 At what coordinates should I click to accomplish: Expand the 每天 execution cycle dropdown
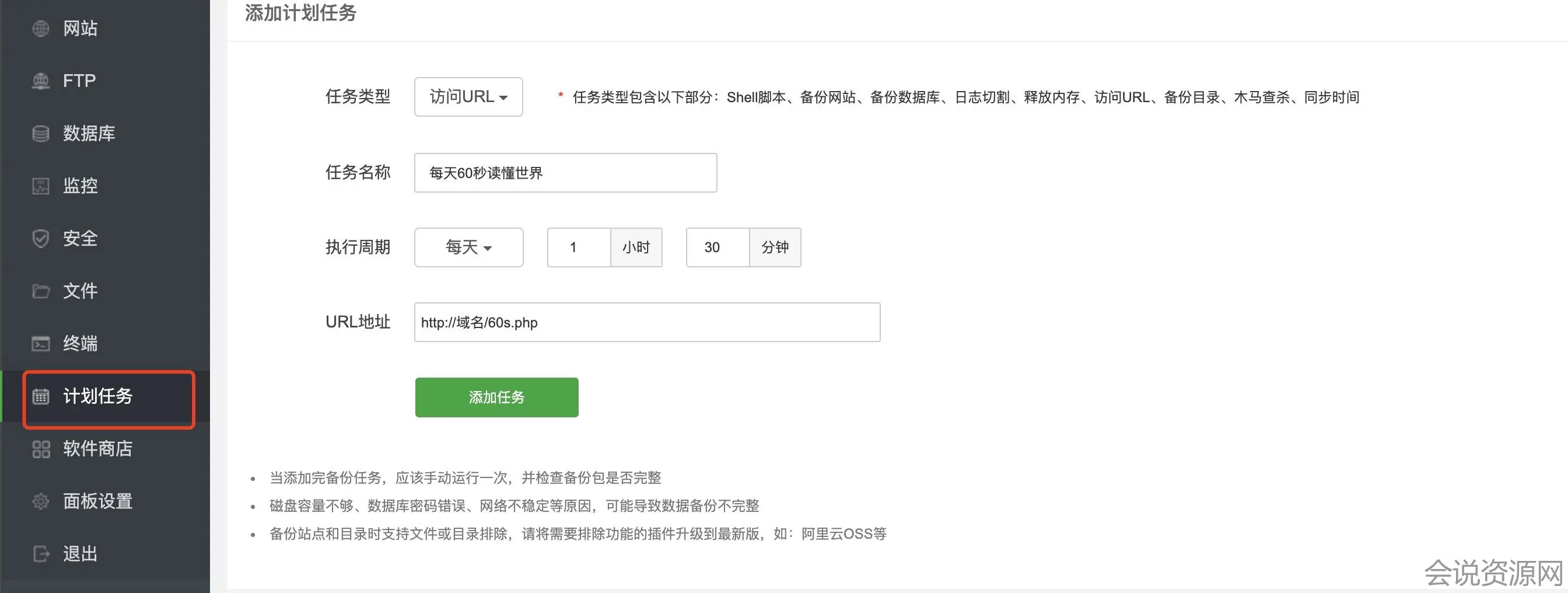pyautogui.click(x=468, y=247)
